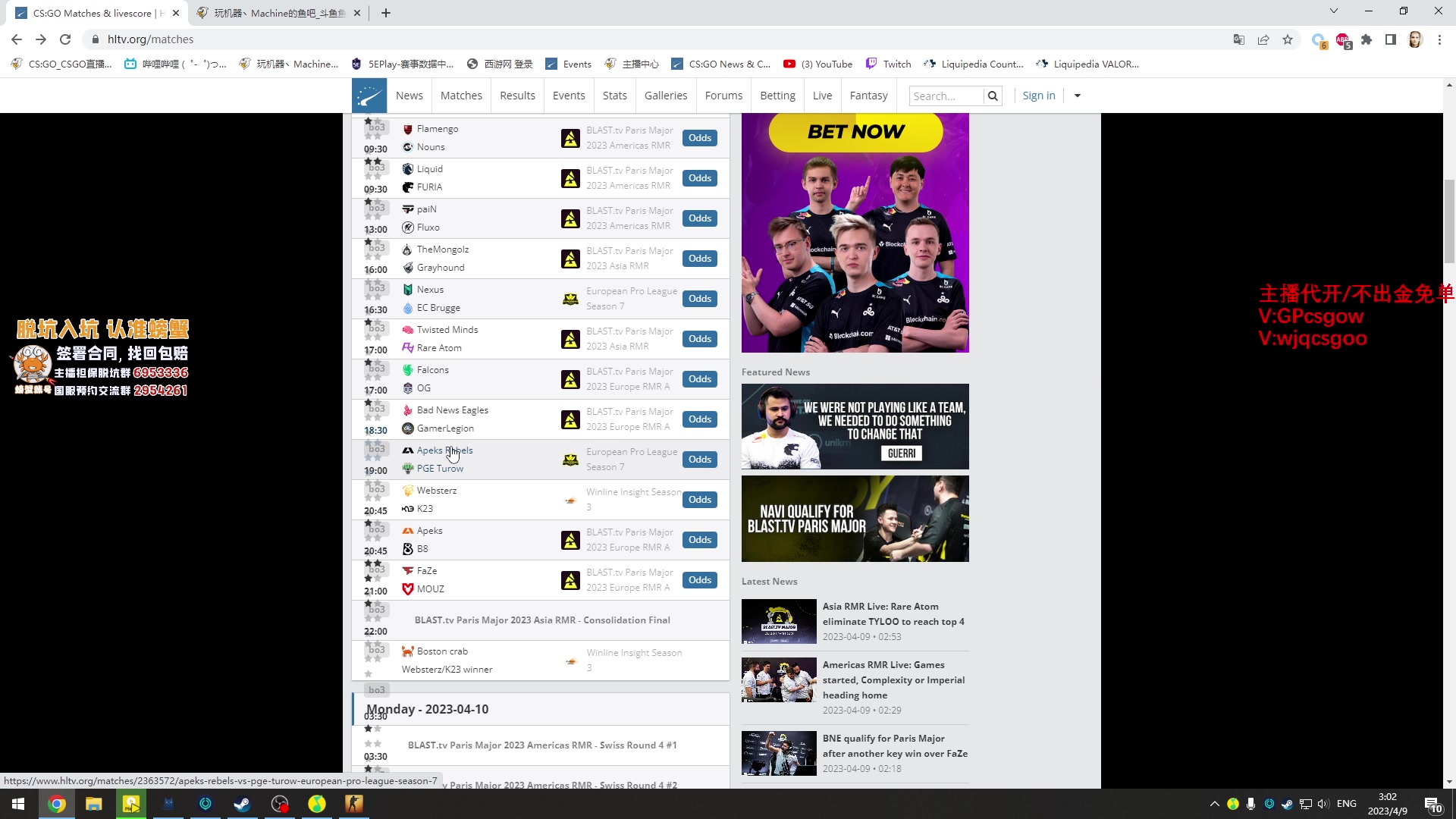Click the FaZe team logo
This screenshot has height=819, width=1456.
[x=408, y=571]
